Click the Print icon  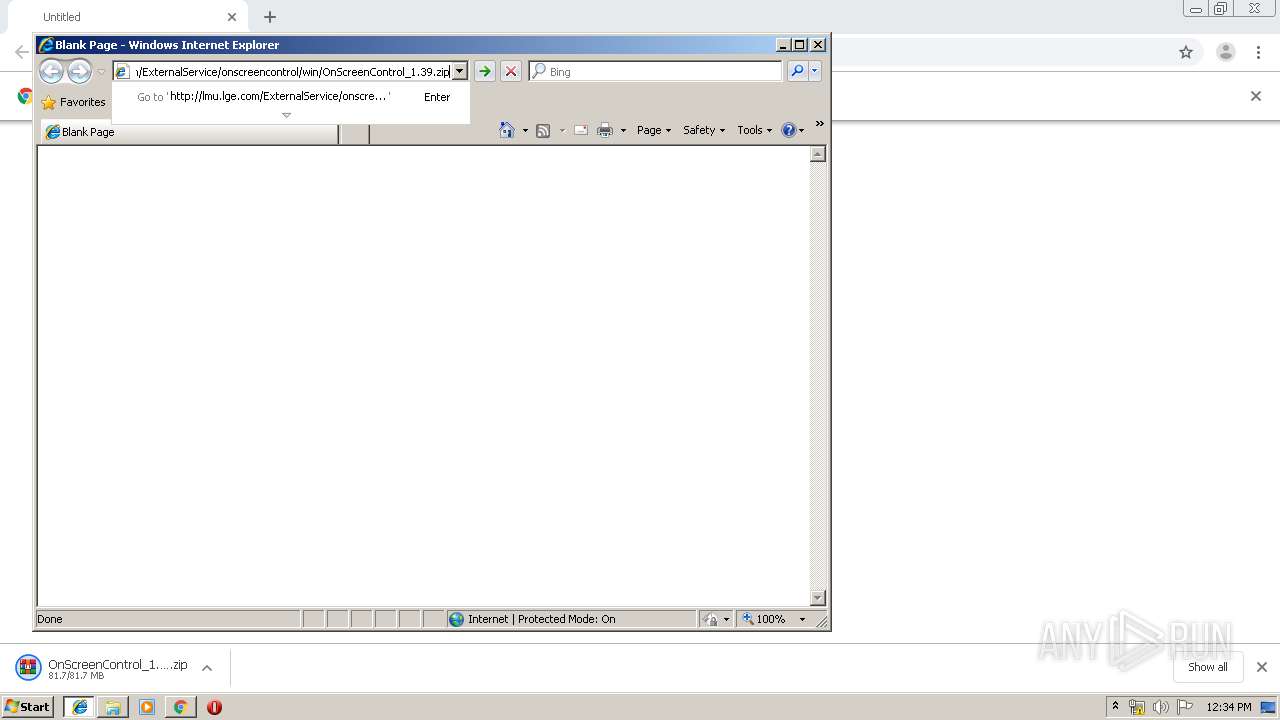pos(605,130)
